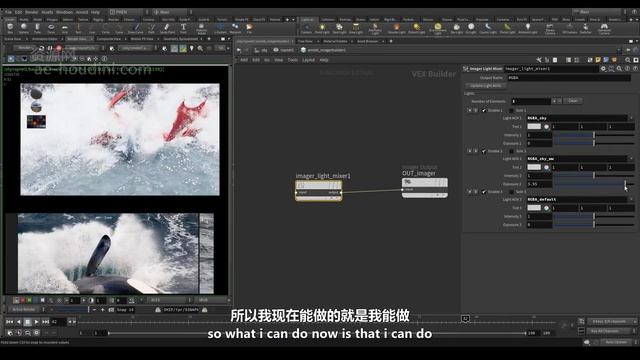The image size is (640, 360).
Task: Open the Windows menu
Action: click(x=64, y=12)
